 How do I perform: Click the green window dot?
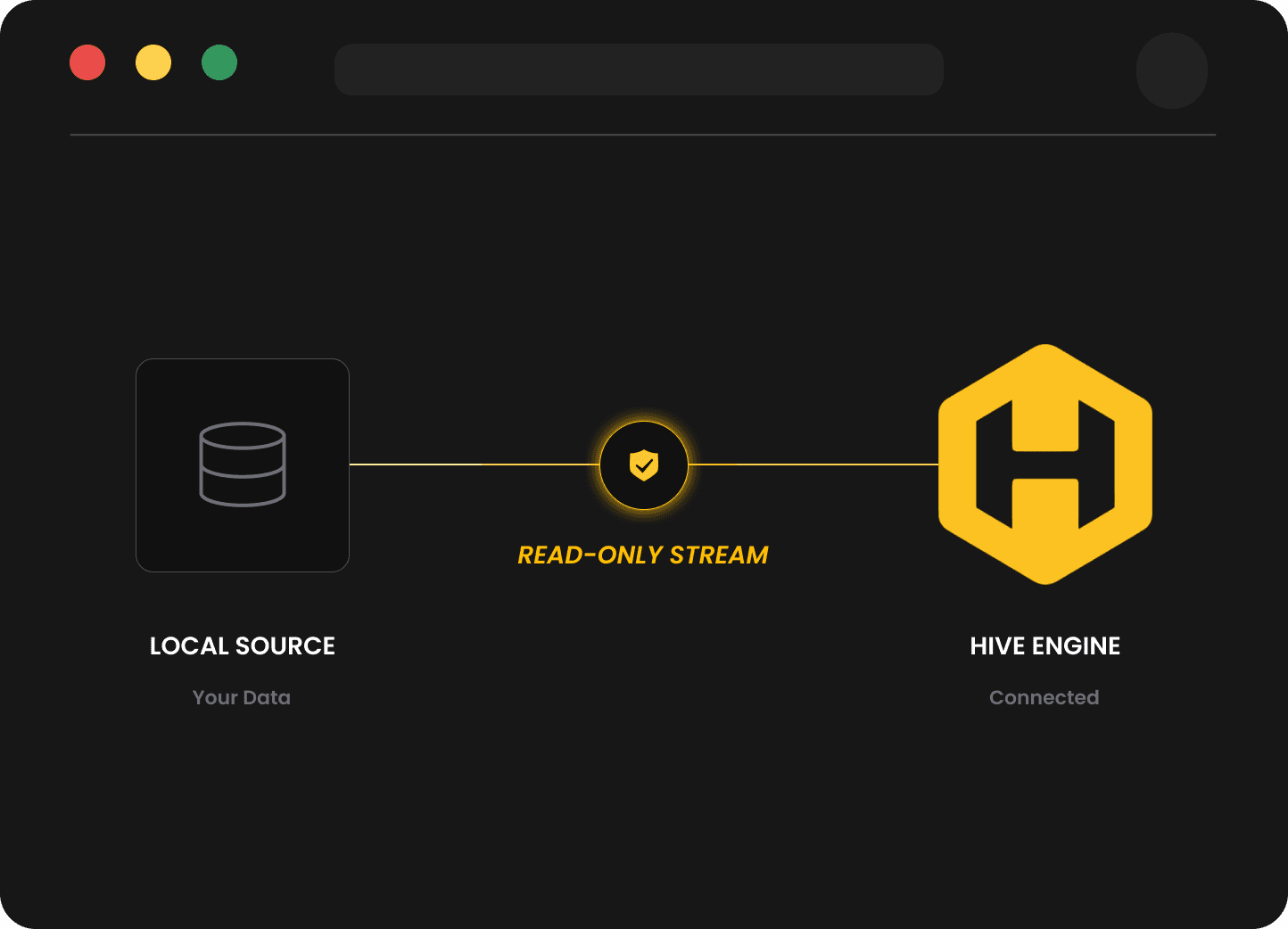[x=219, y=62]
